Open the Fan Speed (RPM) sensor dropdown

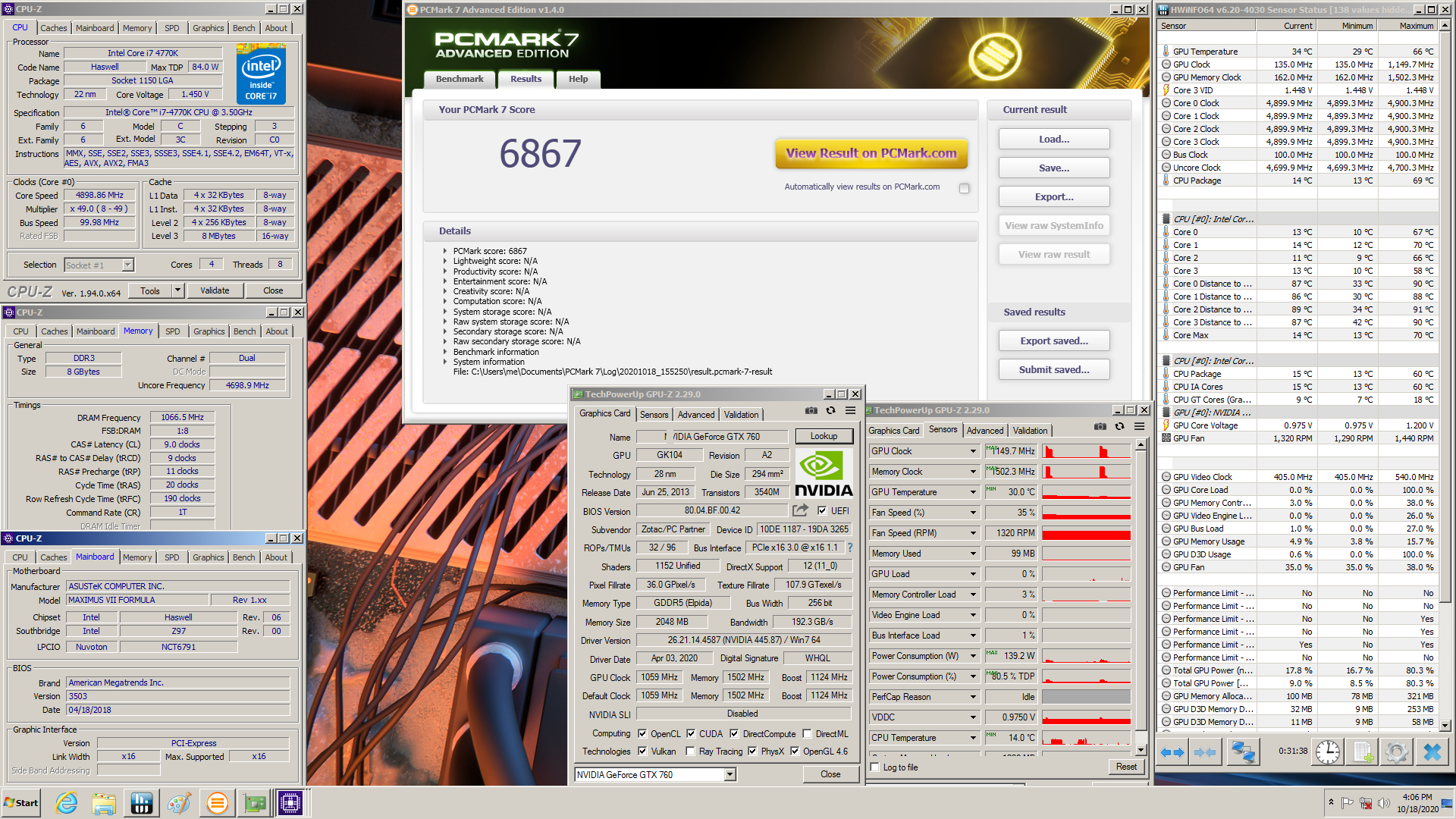[x=973, y=533]
